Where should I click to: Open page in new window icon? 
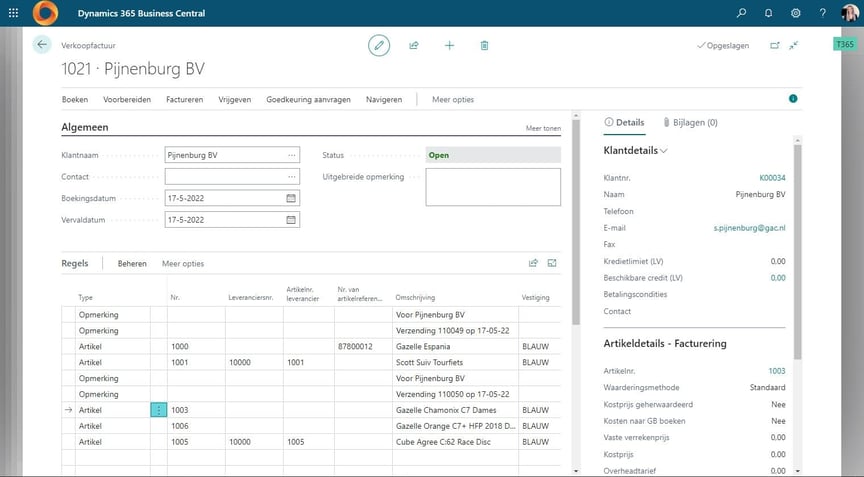[x=775, y=45]
